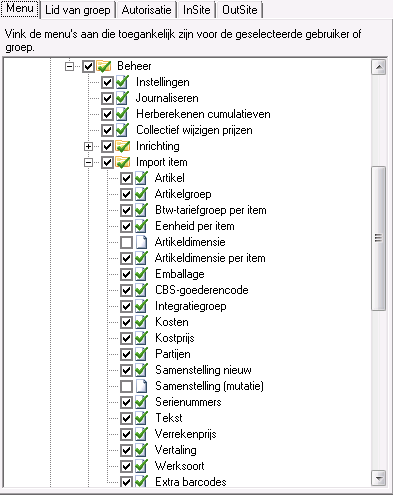Select the Extra barcodes label
The width and height of the screenshot is (393, 495).
(191, 482)
